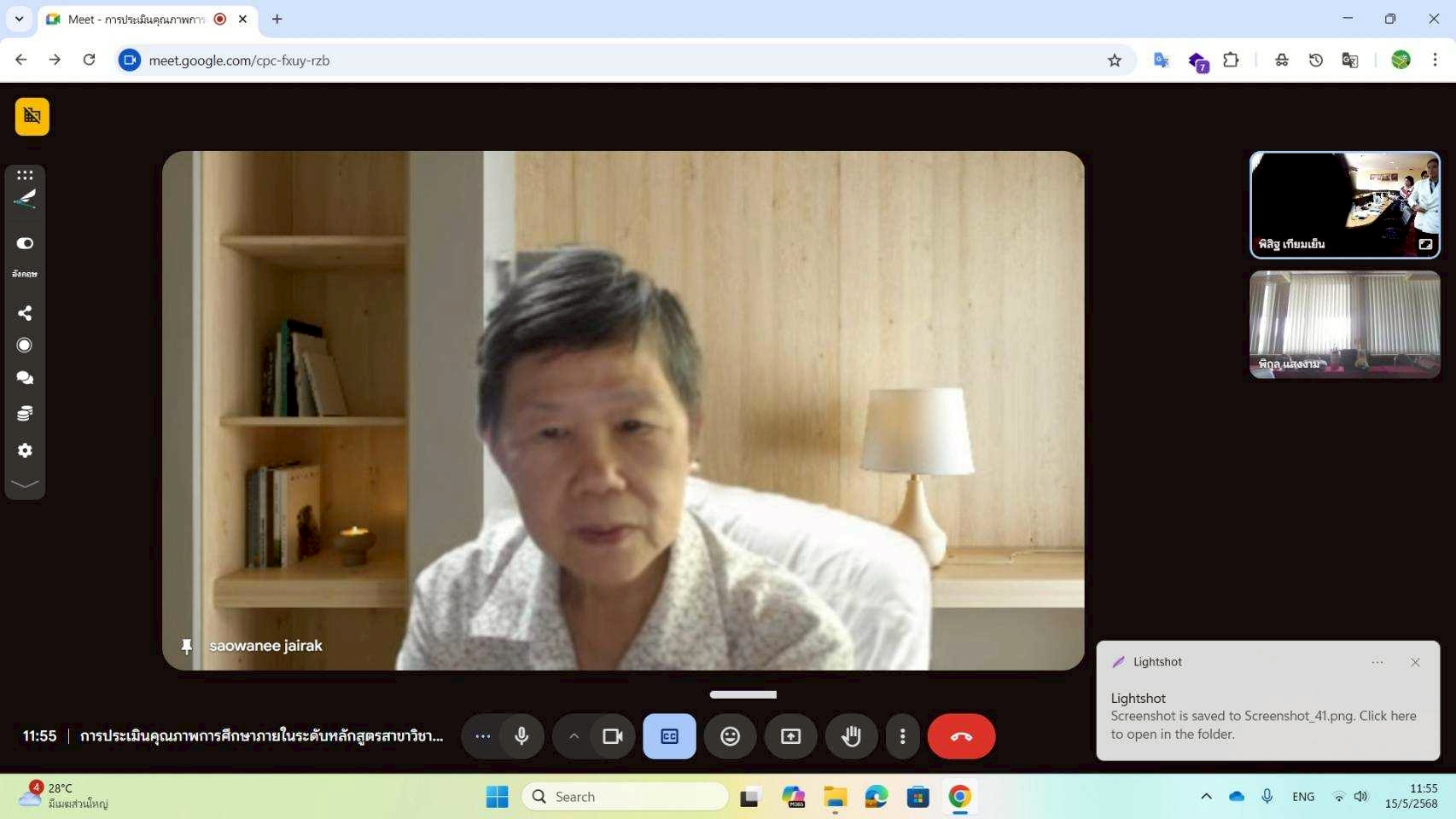The image size is (1456, 819).
Task: Select the พิกุล แสงงาม participant thumbnail
Action: pyautogui.click(x=1344, y=324)
